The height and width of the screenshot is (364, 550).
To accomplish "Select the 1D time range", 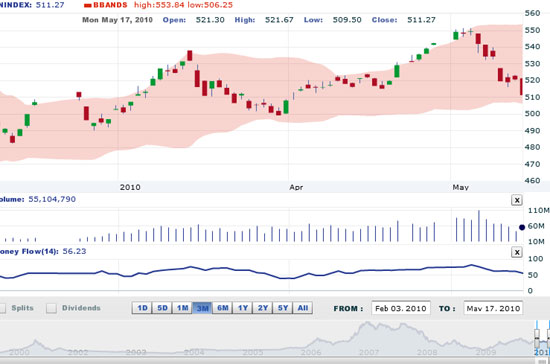I will [142, 308].
